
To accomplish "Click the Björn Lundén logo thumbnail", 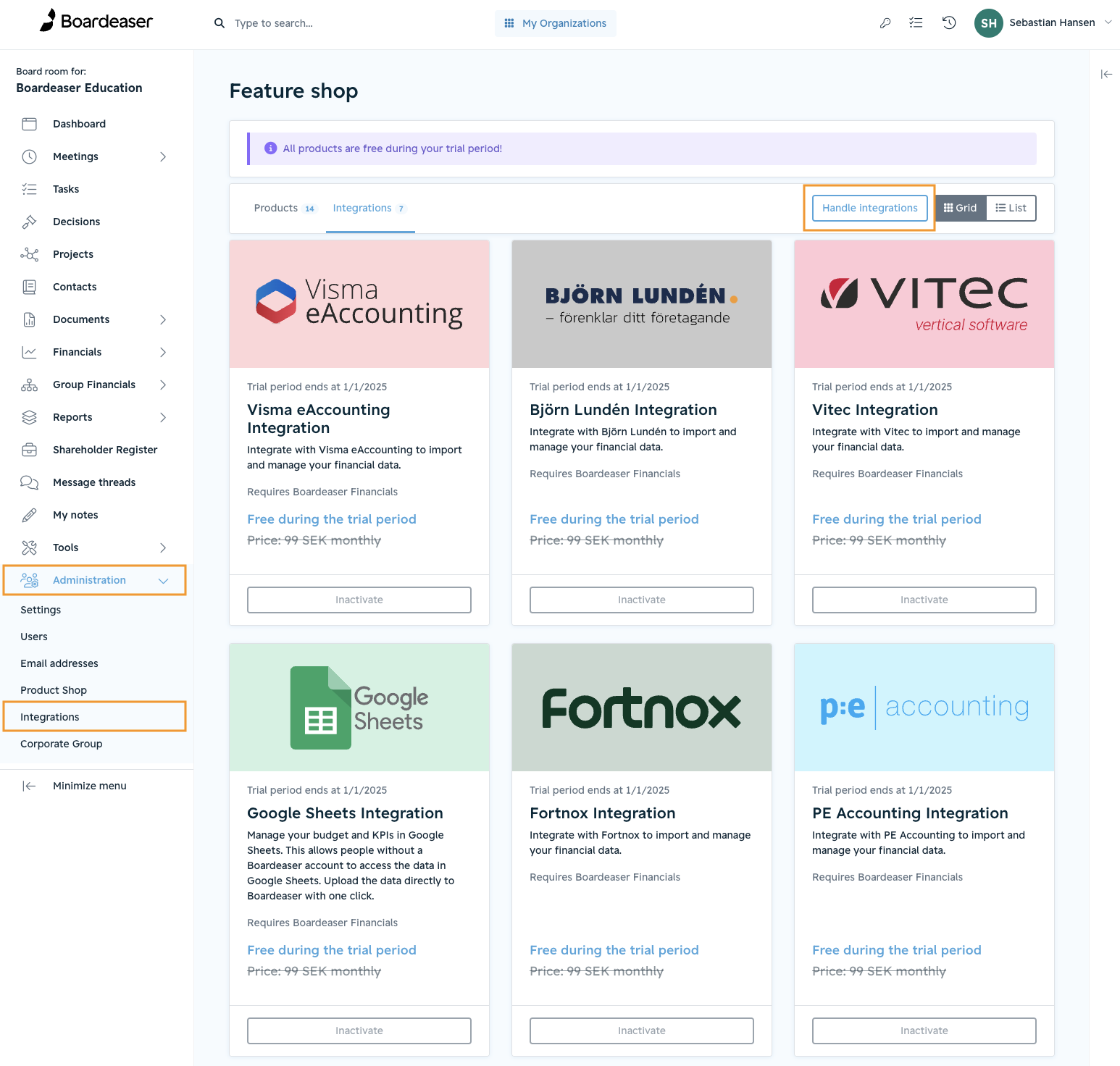I will tap(642, 304).
